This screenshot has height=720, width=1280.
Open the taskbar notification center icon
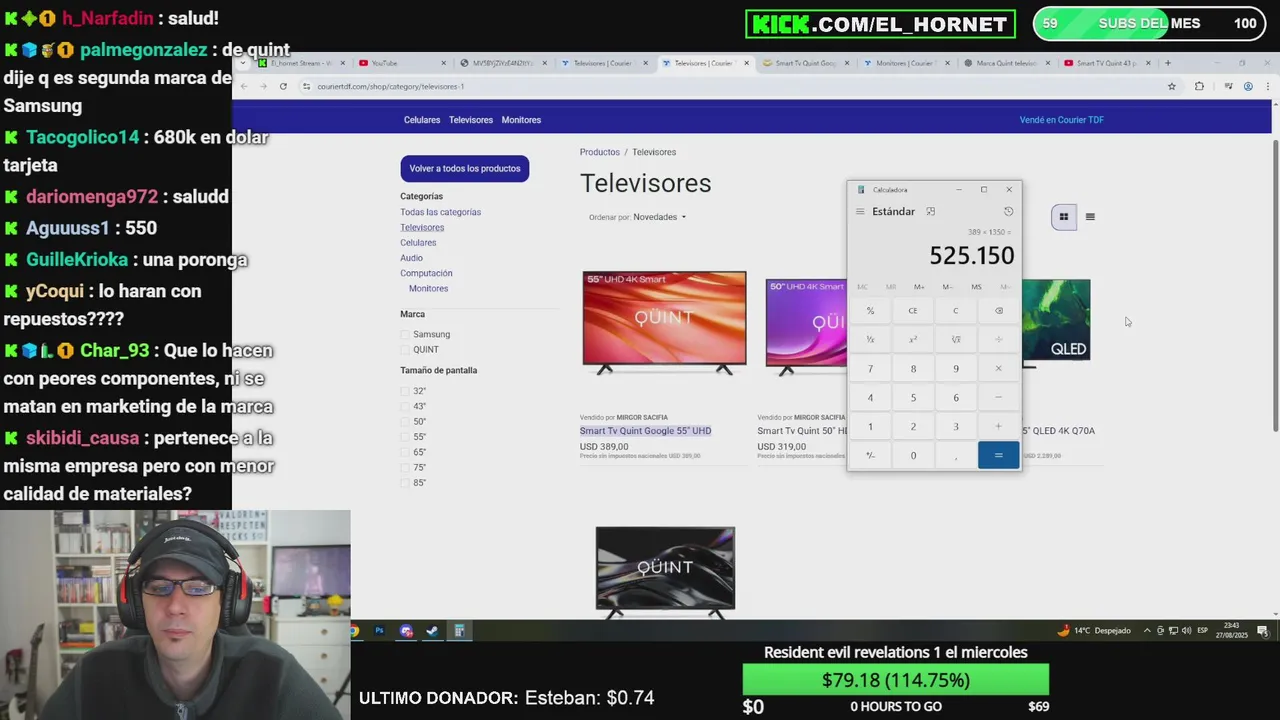tap(1263, 631)
